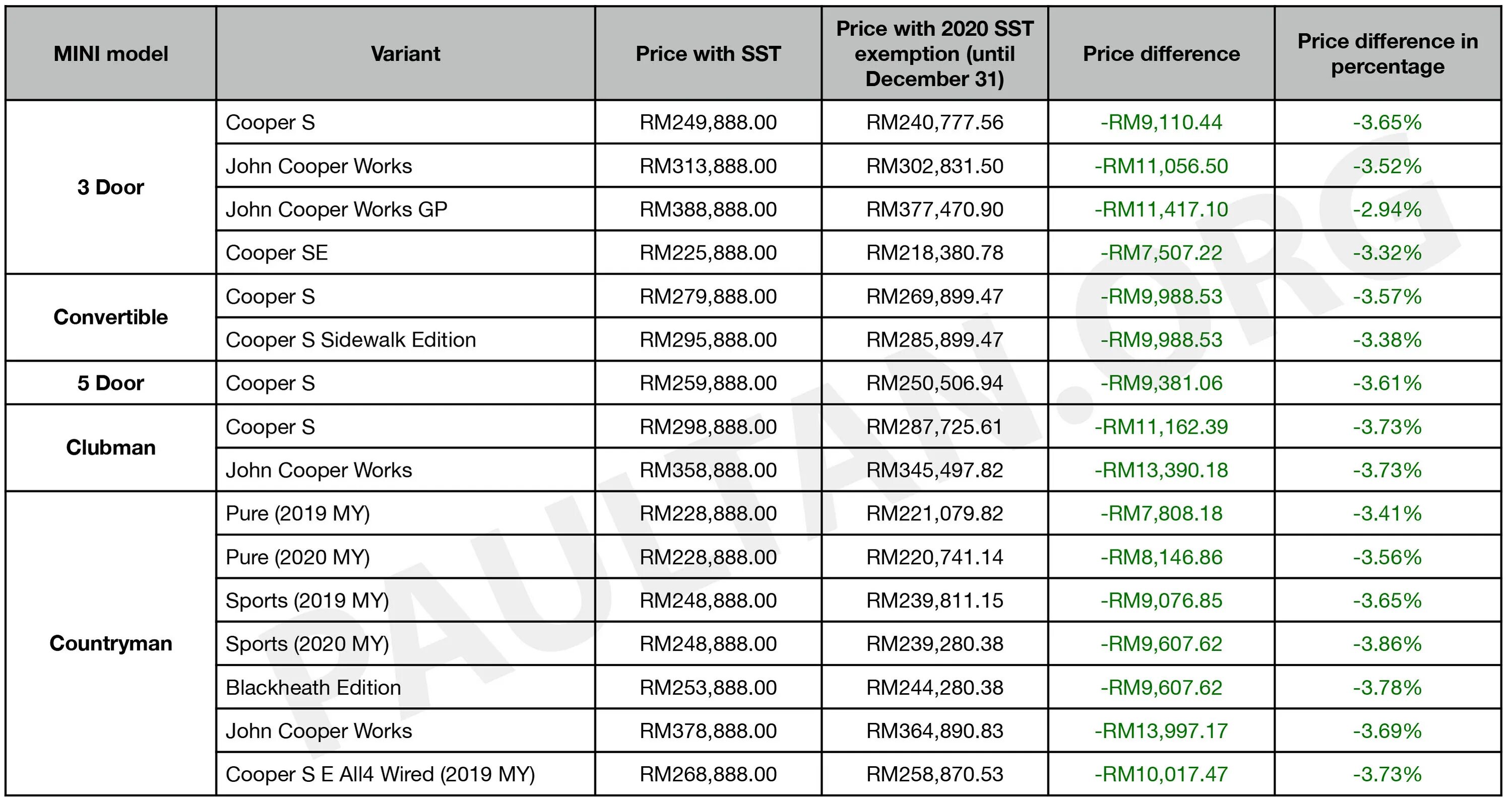Image resolution: width=1512 pixels, height=804 pixels.
Task: Select the "3 Door" model cell
Action: tap(110, 187)
